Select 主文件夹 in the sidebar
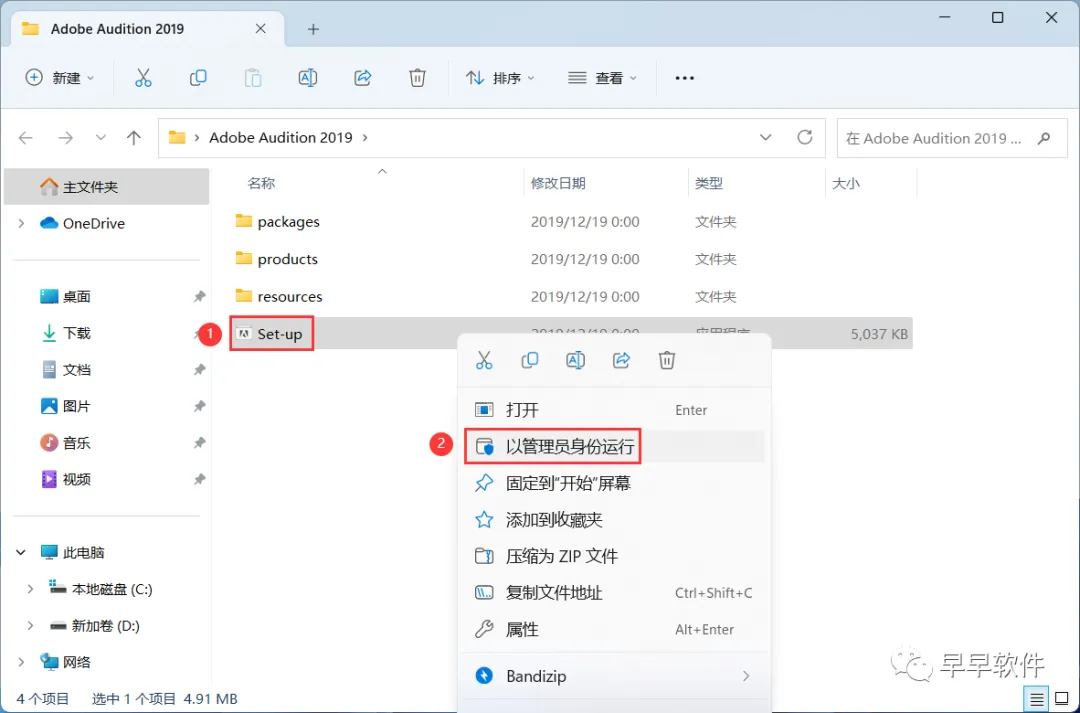Image resolution: width=1080 pixels, height=713 pixels. [107, 187]
